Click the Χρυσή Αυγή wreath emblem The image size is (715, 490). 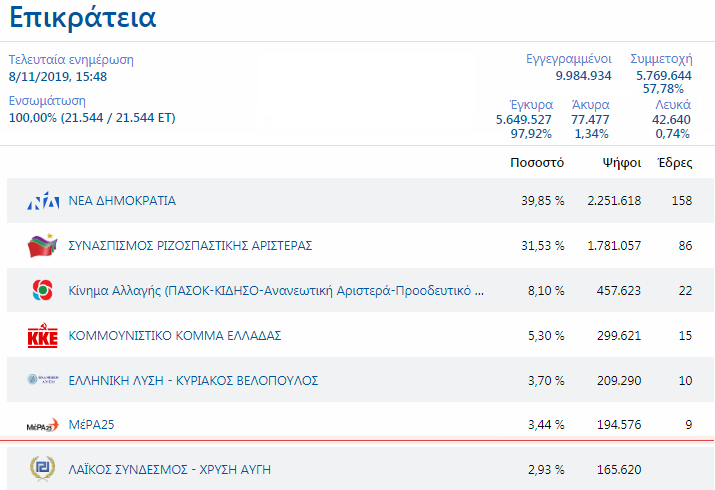[x=42, y=469]
